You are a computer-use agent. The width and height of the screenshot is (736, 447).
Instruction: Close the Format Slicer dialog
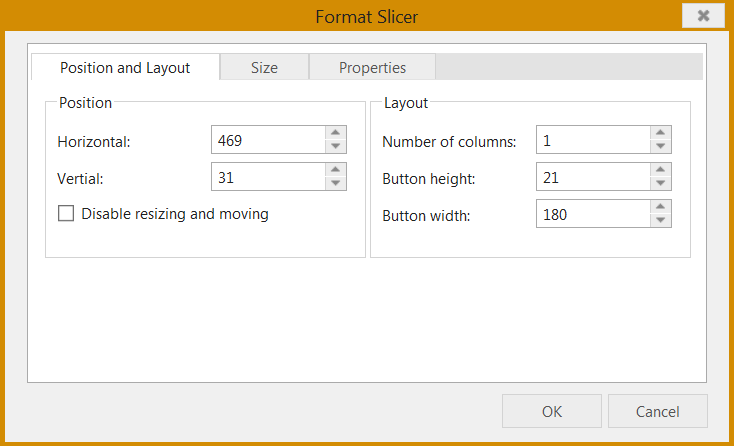point(703,15)
